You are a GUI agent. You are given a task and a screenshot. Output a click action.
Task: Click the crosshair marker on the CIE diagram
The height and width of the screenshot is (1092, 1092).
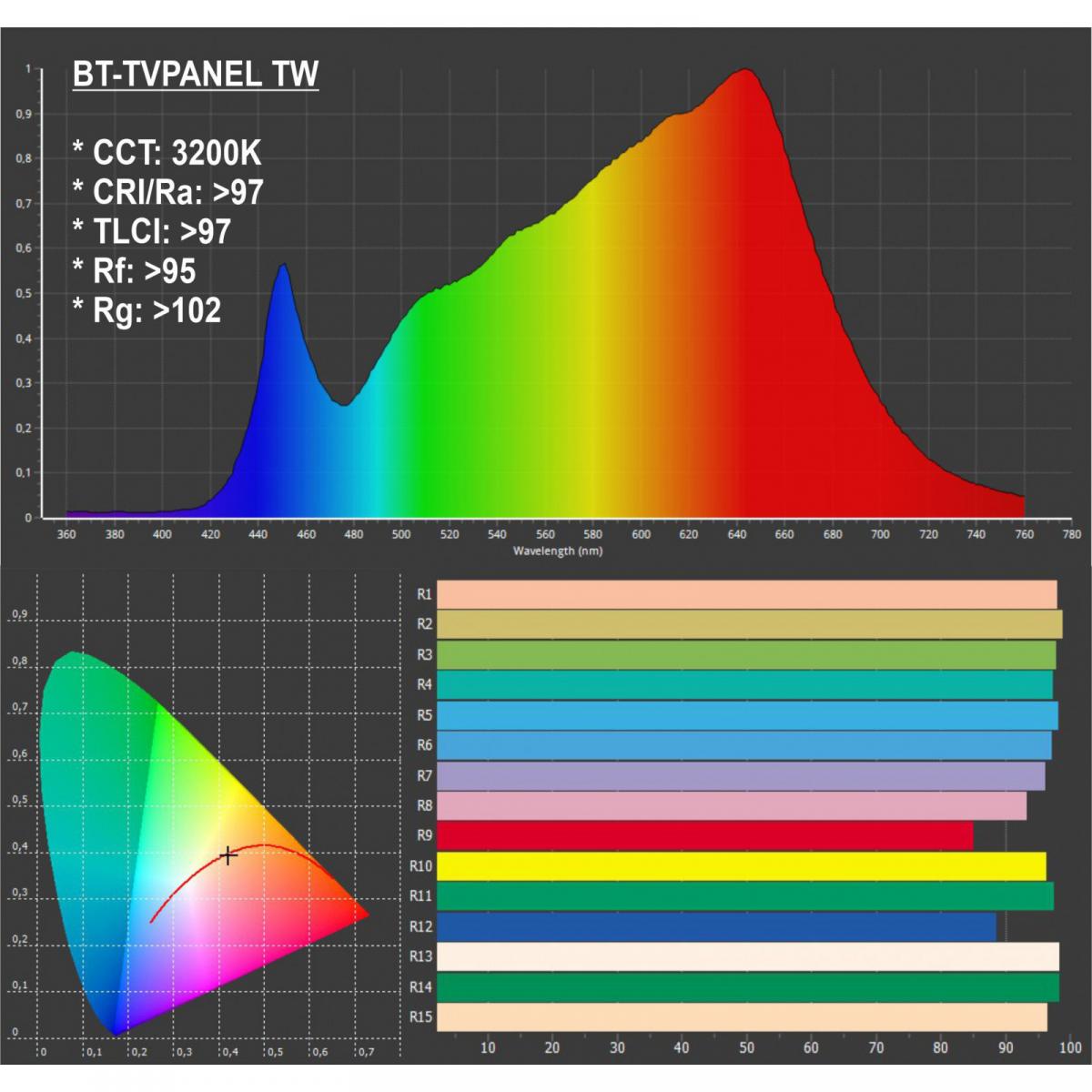point(227,855)
